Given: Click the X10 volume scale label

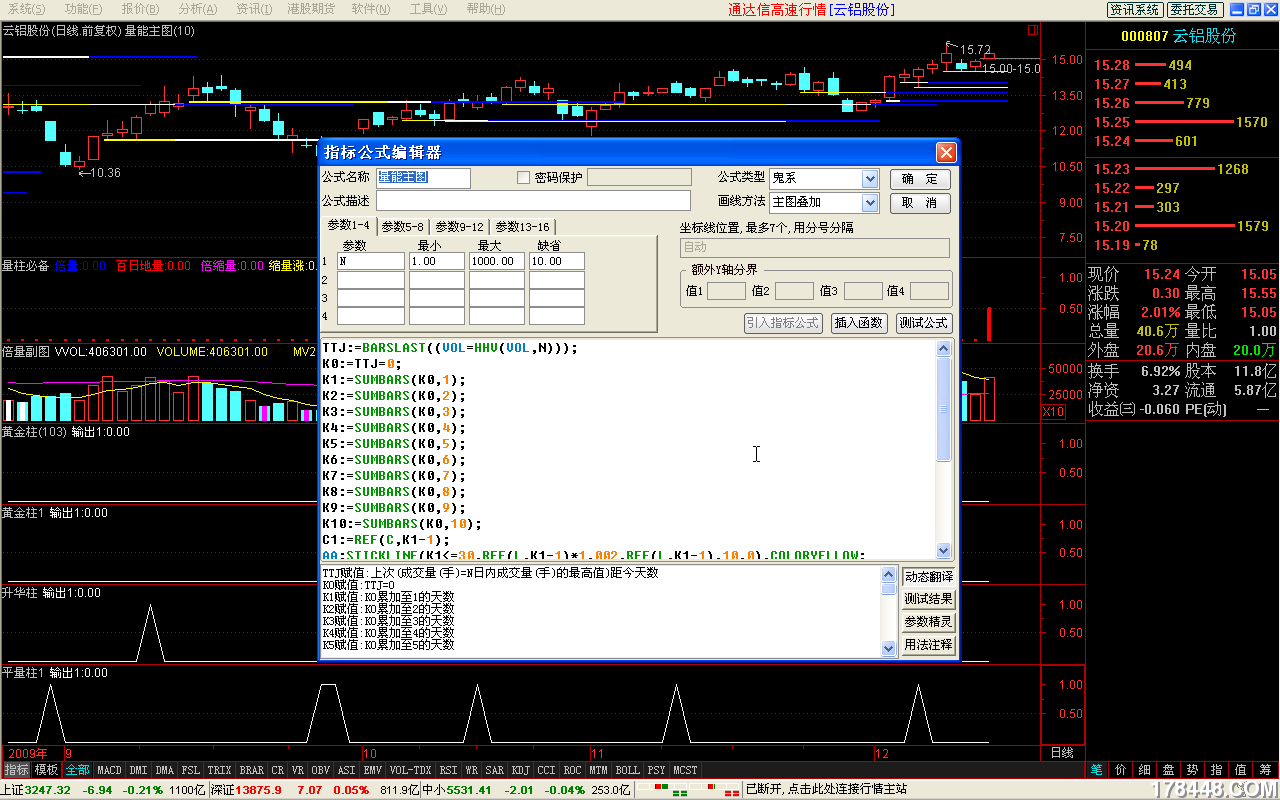Looking at the screenshot, I should coord(1053,412).
